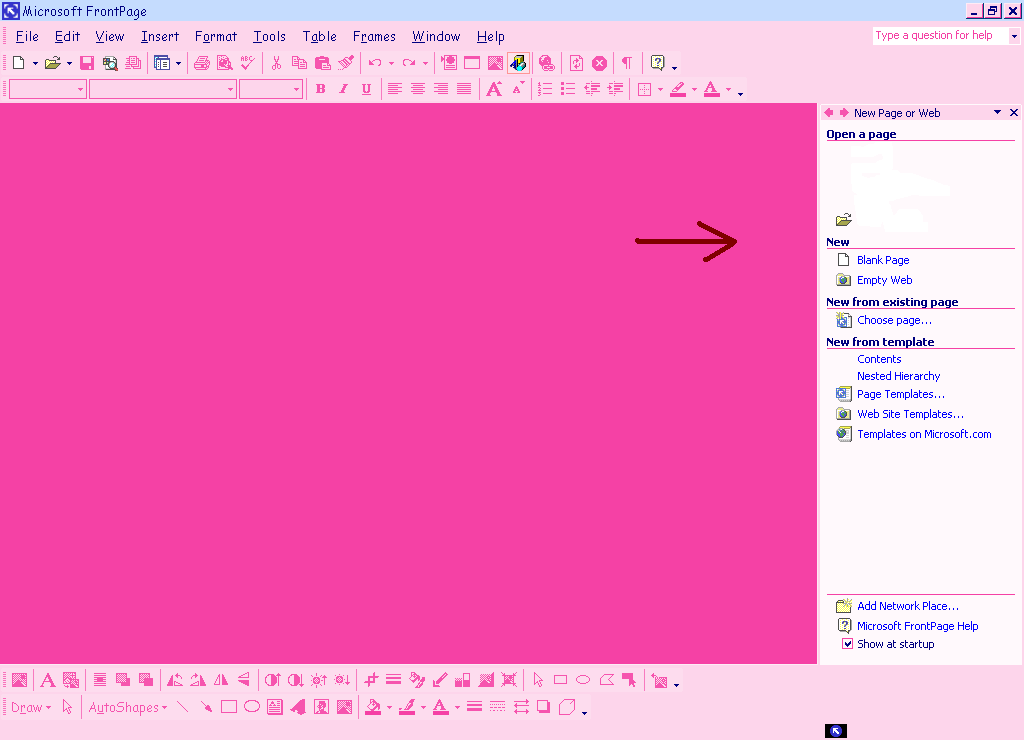This screenshot has height=740, width=1024.
Task: Open the task pane title dropdown arrow
Action: coord(997,113)
